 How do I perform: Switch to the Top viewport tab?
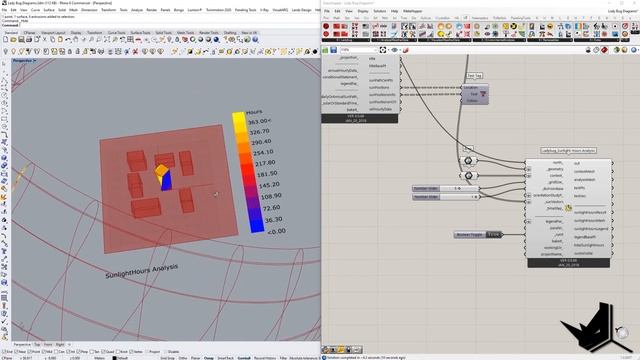click(37, 344)
